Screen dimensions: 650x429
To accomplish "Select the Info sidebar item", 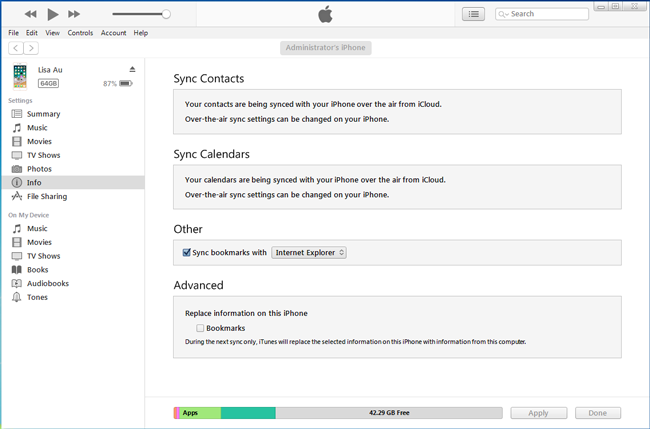I will (73, 182).
